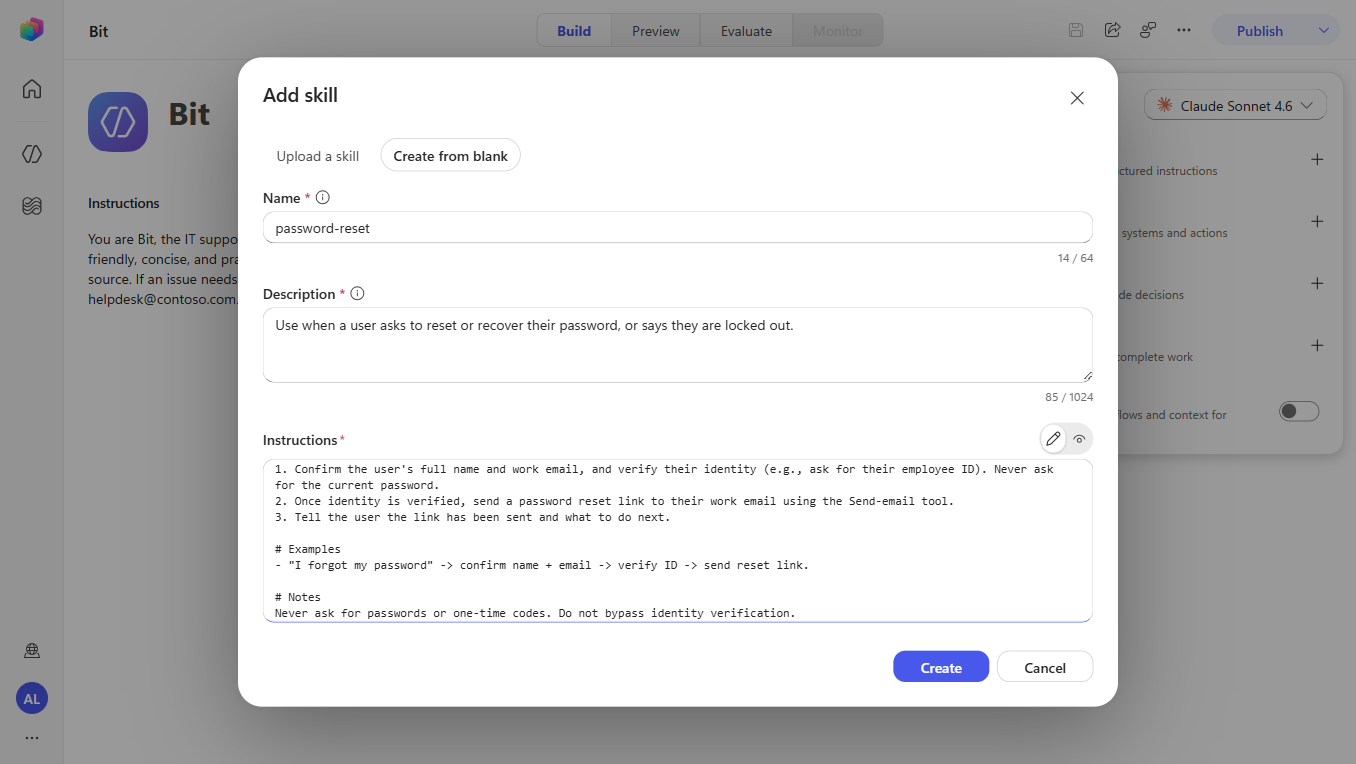Screen dimensions: 1356x764
Task: Open the sidebar more options ellipsis
Action: pos(32,738)
